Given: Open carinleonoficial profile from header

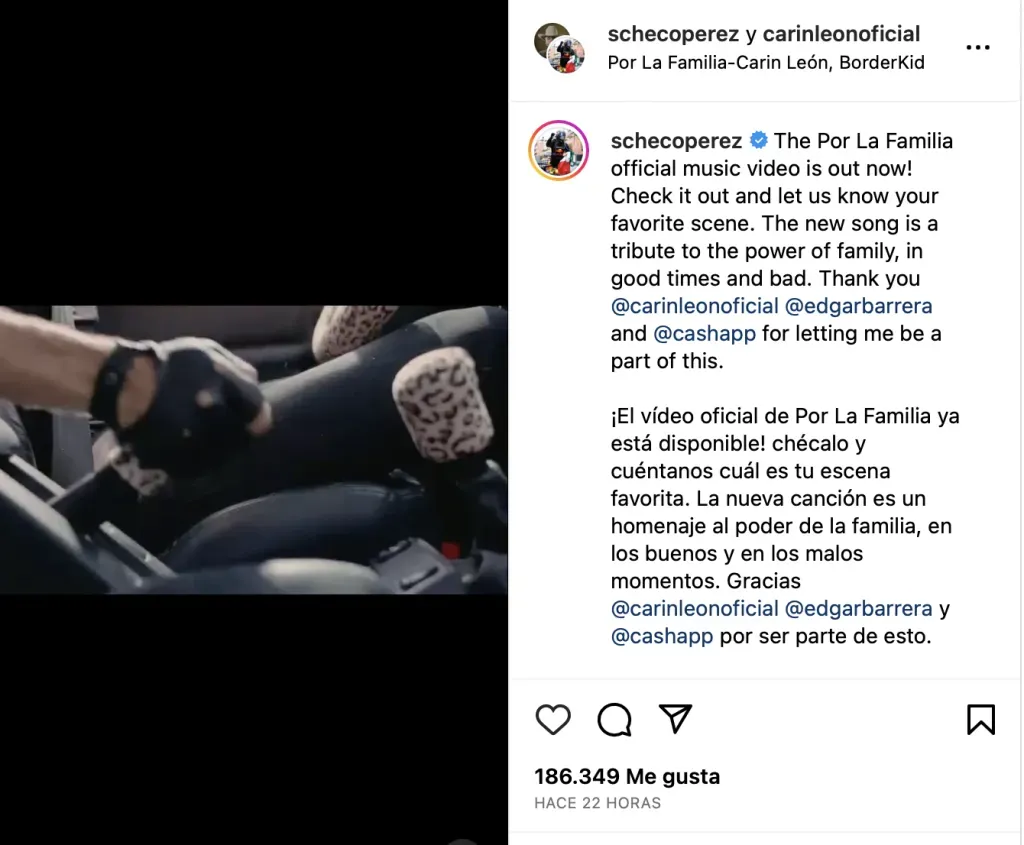Looking at the screenshot, I should (x=841, y=34).
